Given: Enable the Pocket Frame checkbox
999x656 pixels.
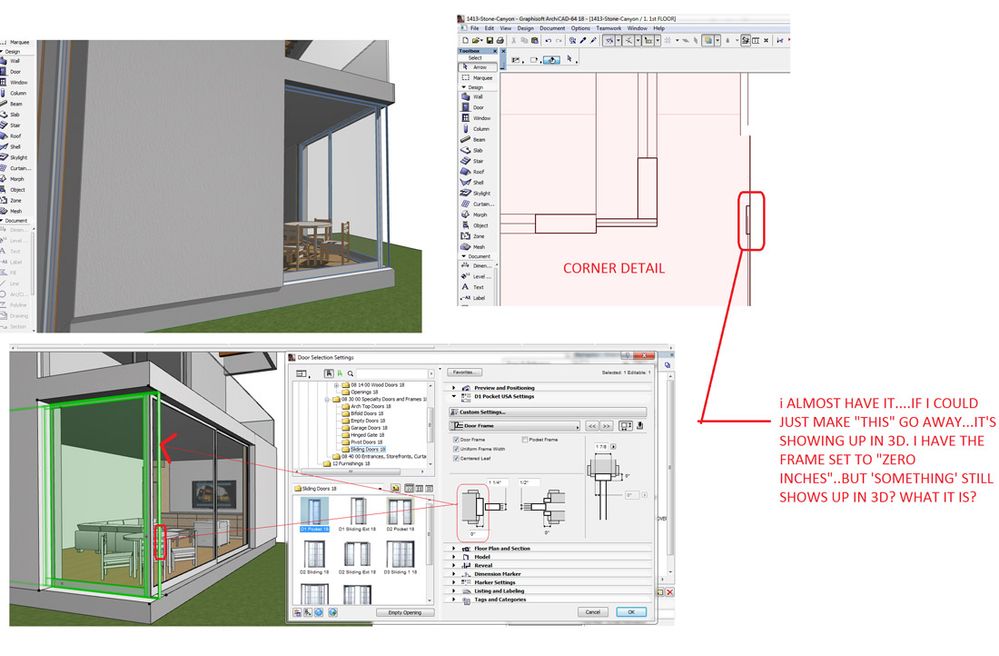Looking at the screenshot, I should pos(525,439).
